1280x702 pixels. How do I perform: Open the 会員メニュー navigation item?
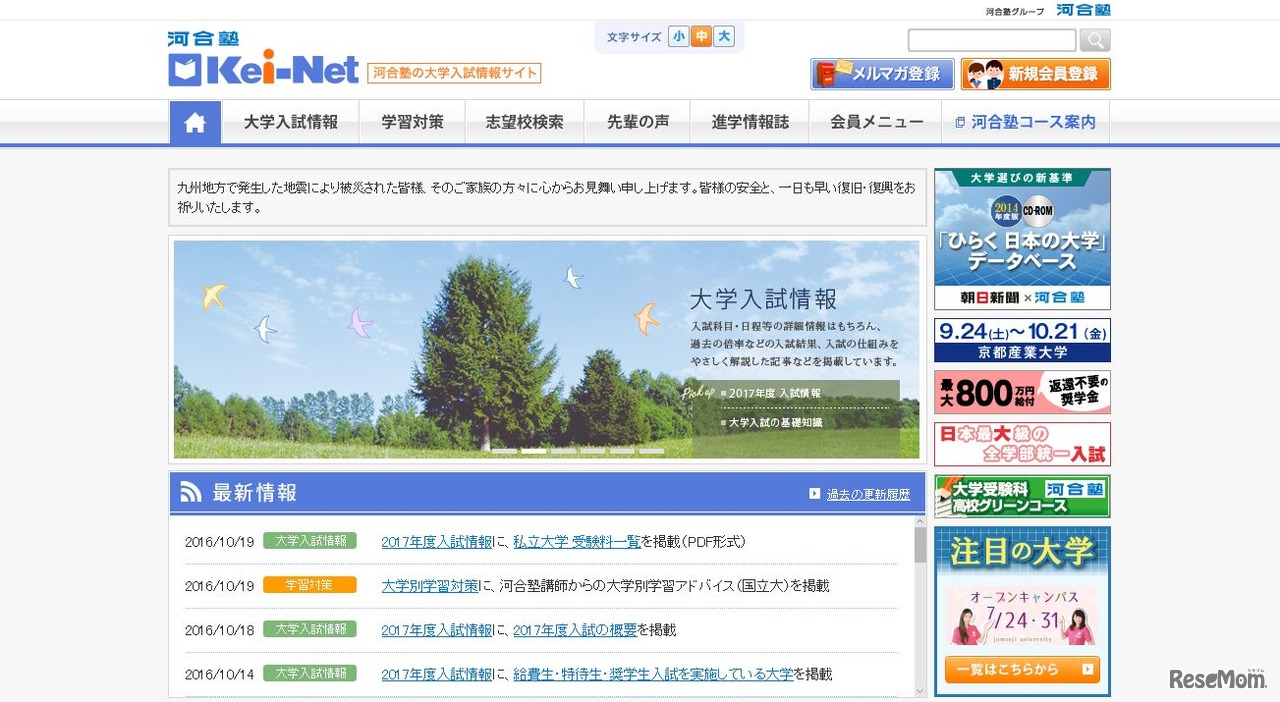pyautogui.click(x=875, y=121)
